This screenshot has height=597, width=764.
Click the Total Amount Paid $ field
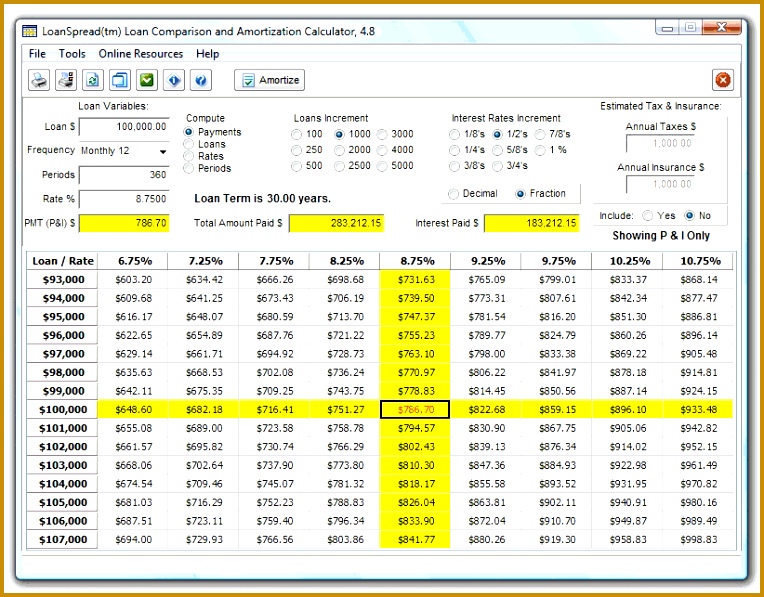[x=337, y=224]
